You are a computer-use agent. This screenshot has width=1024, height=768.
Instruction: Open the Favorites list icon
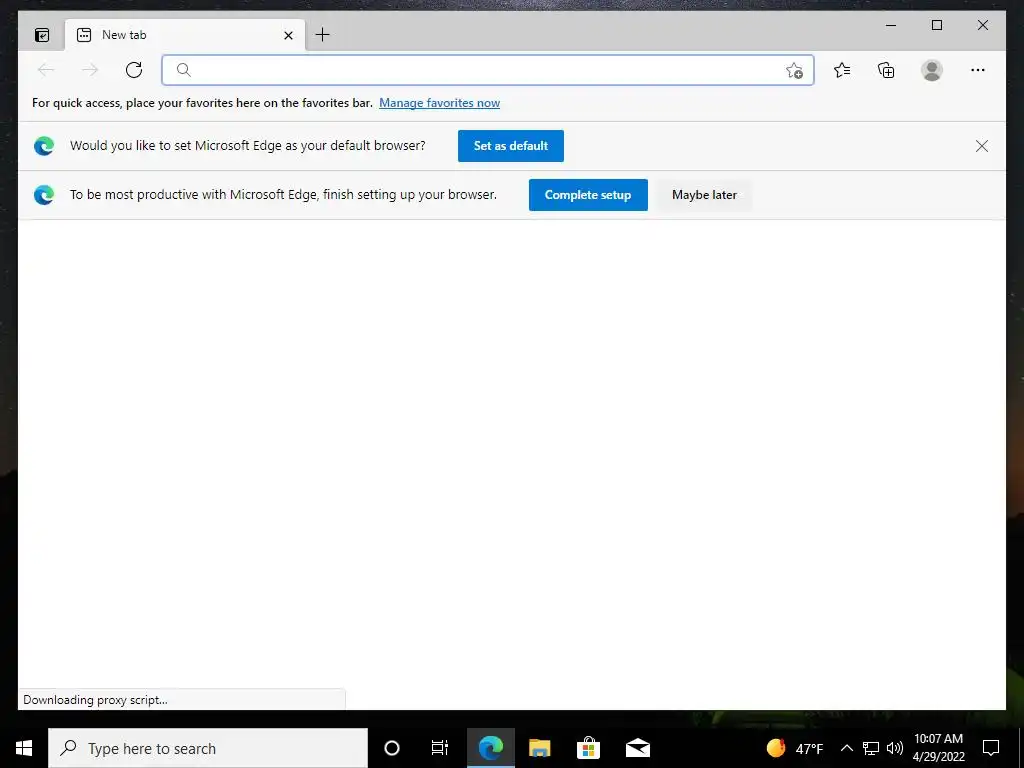[x=842, y=70]
